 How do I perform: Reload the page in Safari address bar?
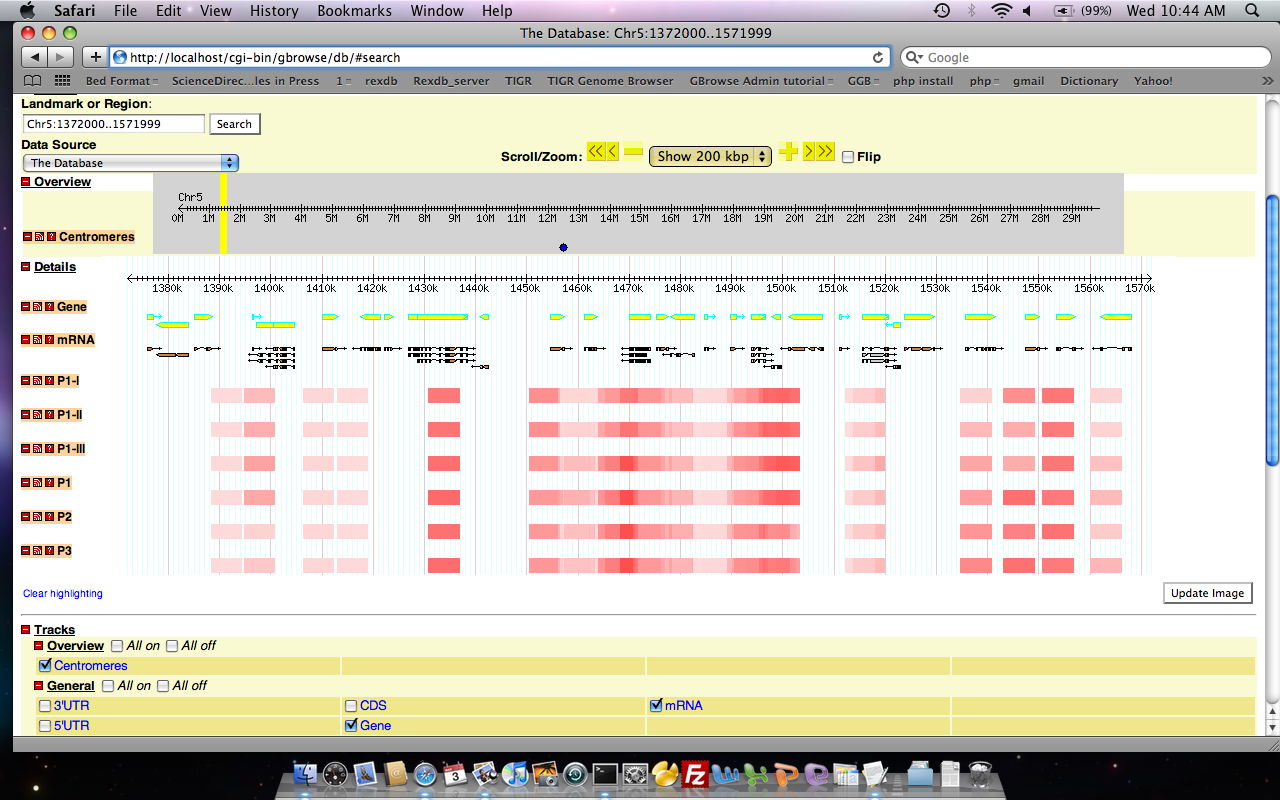click(878, 58)
